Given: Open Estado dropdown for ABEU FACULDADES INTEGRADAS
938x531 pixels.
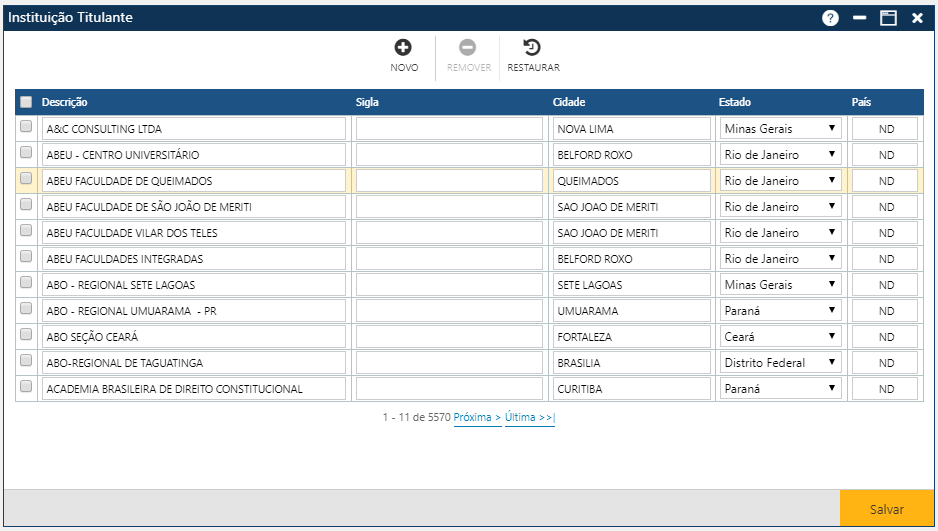Looking at the screenshot, I should pos(780,258).
